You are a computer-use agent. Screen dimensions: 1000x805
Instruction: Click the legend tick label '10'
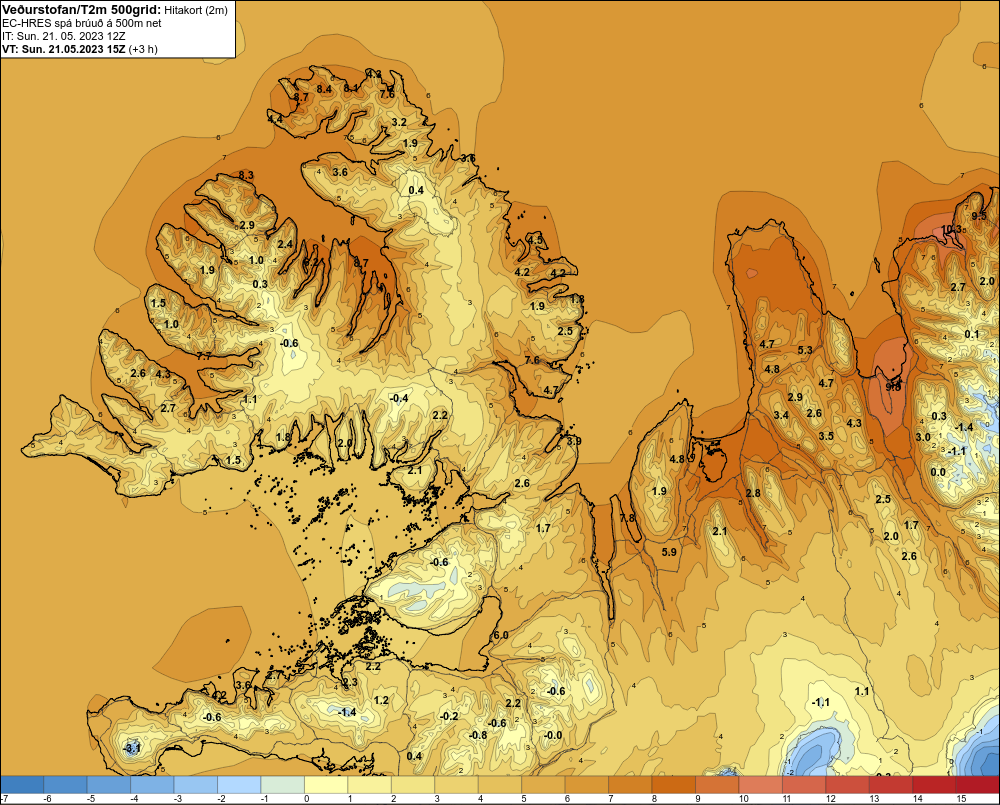744,799
